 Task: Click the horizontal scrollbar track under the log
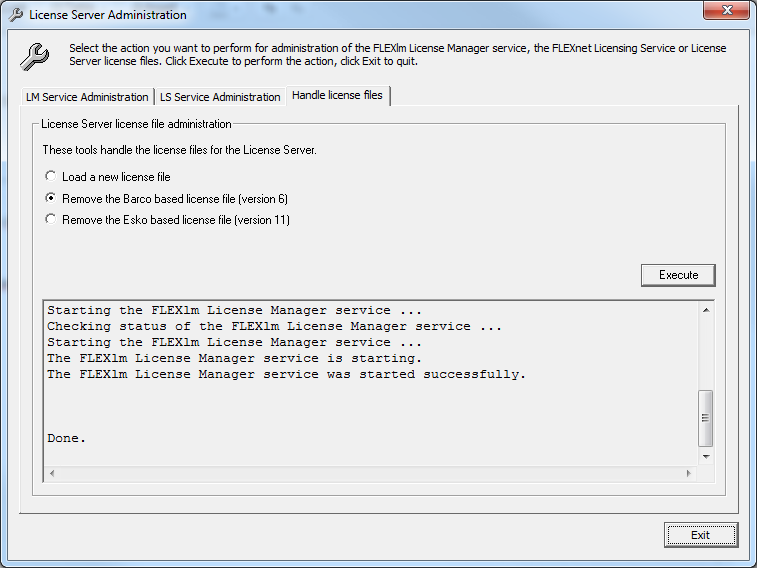(370, 472)
